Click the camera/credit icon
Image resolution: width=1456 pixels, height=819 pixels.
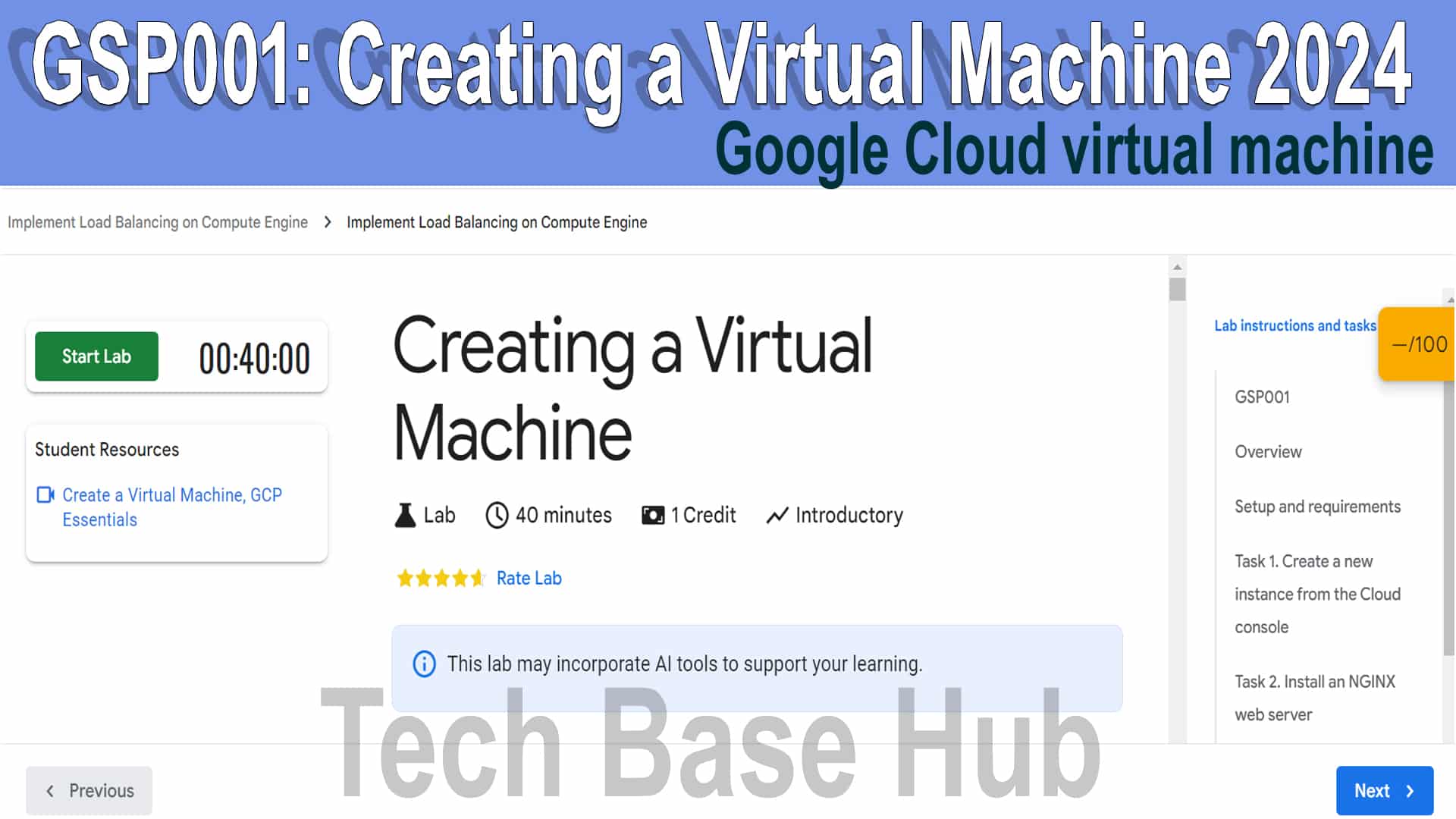click(652, 515)
